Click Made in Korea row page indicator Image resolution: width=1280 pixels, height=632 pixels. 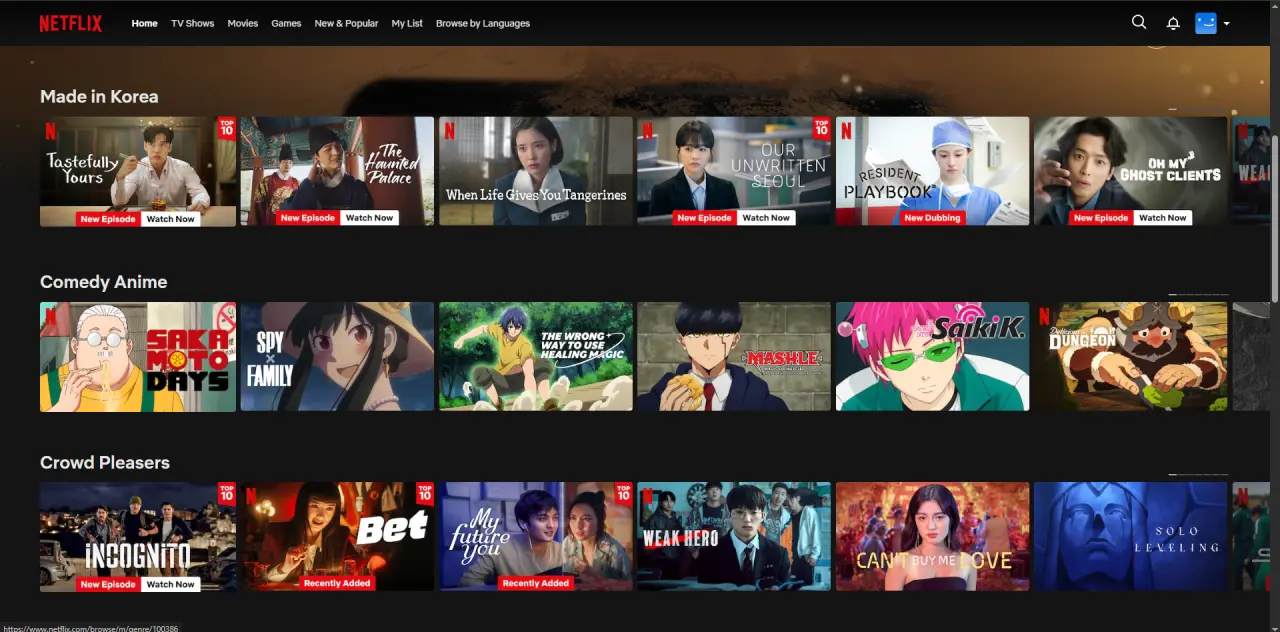(x=1198, y=109)
